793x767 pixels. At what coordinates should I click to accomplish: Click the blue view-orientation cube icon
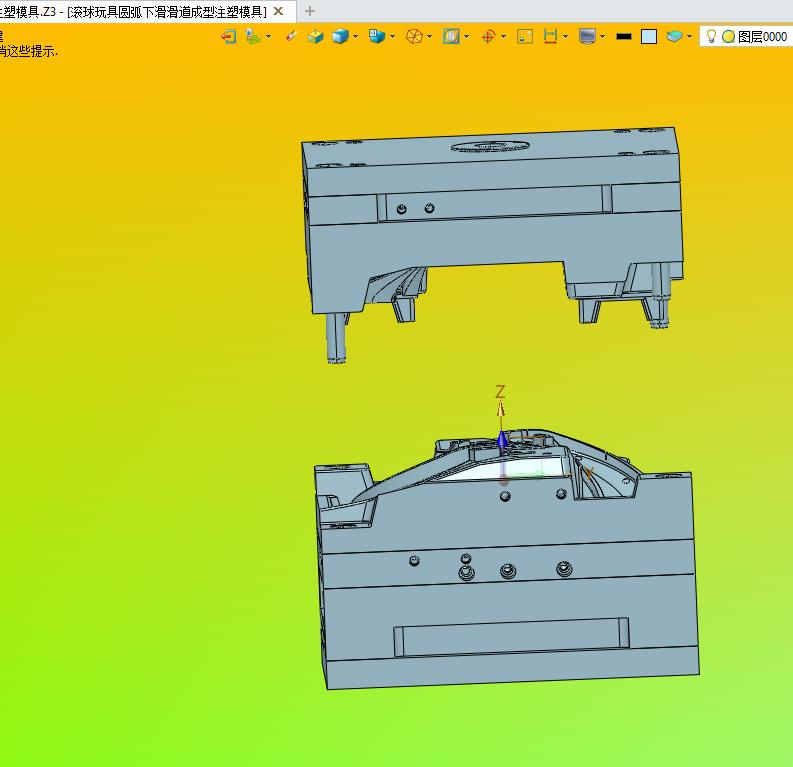[377, 36]
